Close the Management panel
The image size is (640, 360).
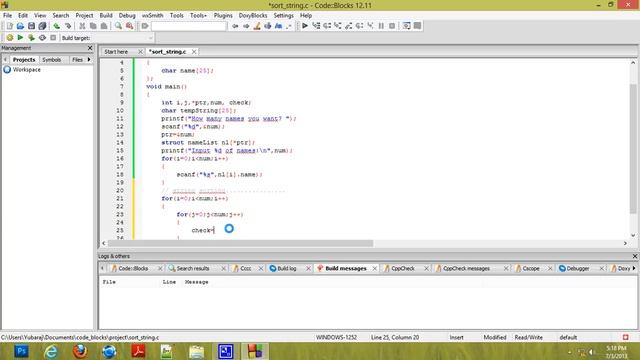point(90,48)
